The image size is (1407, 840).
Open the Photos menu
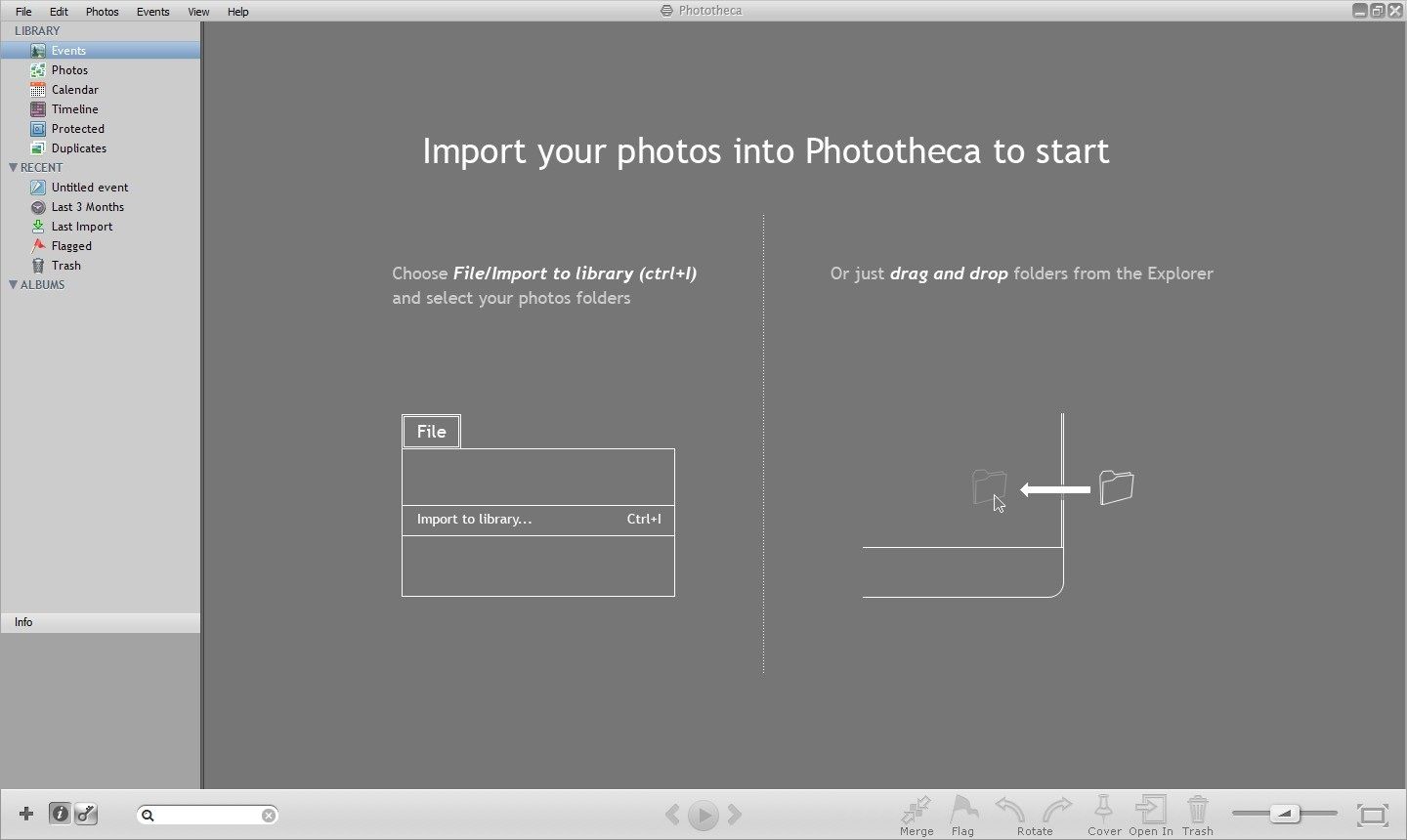point(102,12)
